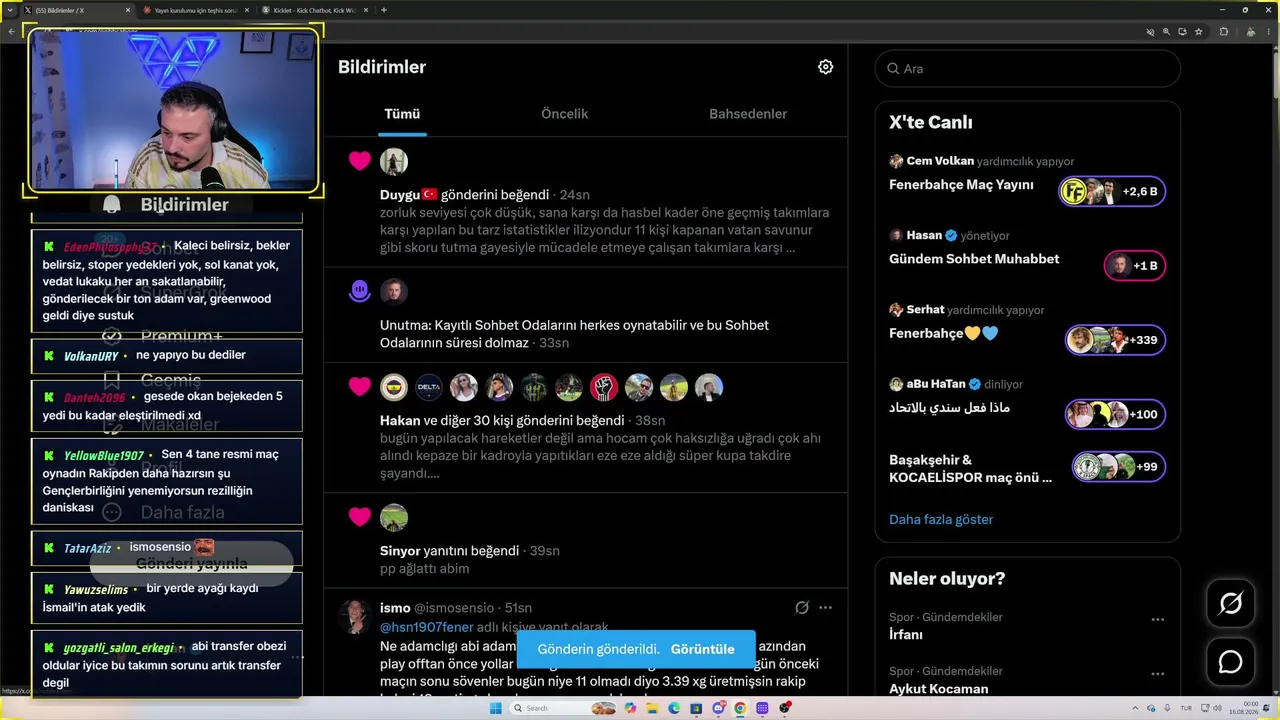Screen dimensions: 1280x720
Task: Open Sinyor's avatar on the reply-like notification
Action: 394,517
